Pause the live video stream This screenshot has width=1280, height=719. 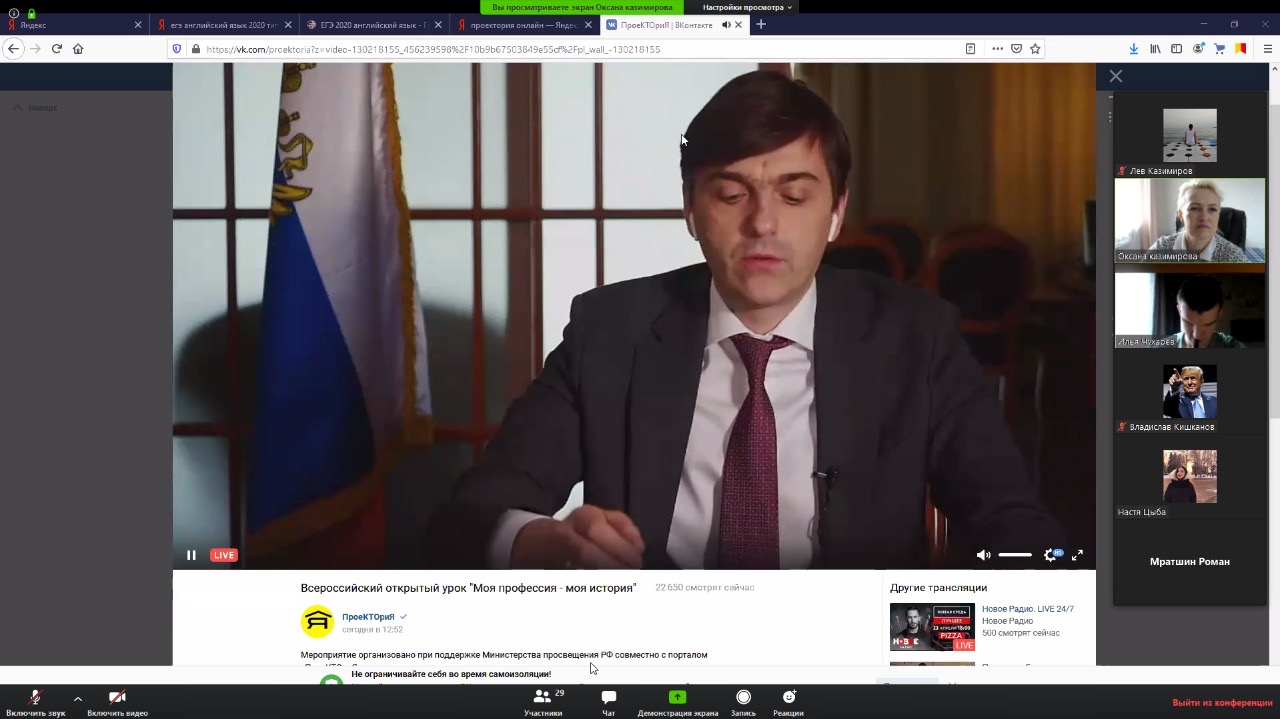[x=191, y=555]
